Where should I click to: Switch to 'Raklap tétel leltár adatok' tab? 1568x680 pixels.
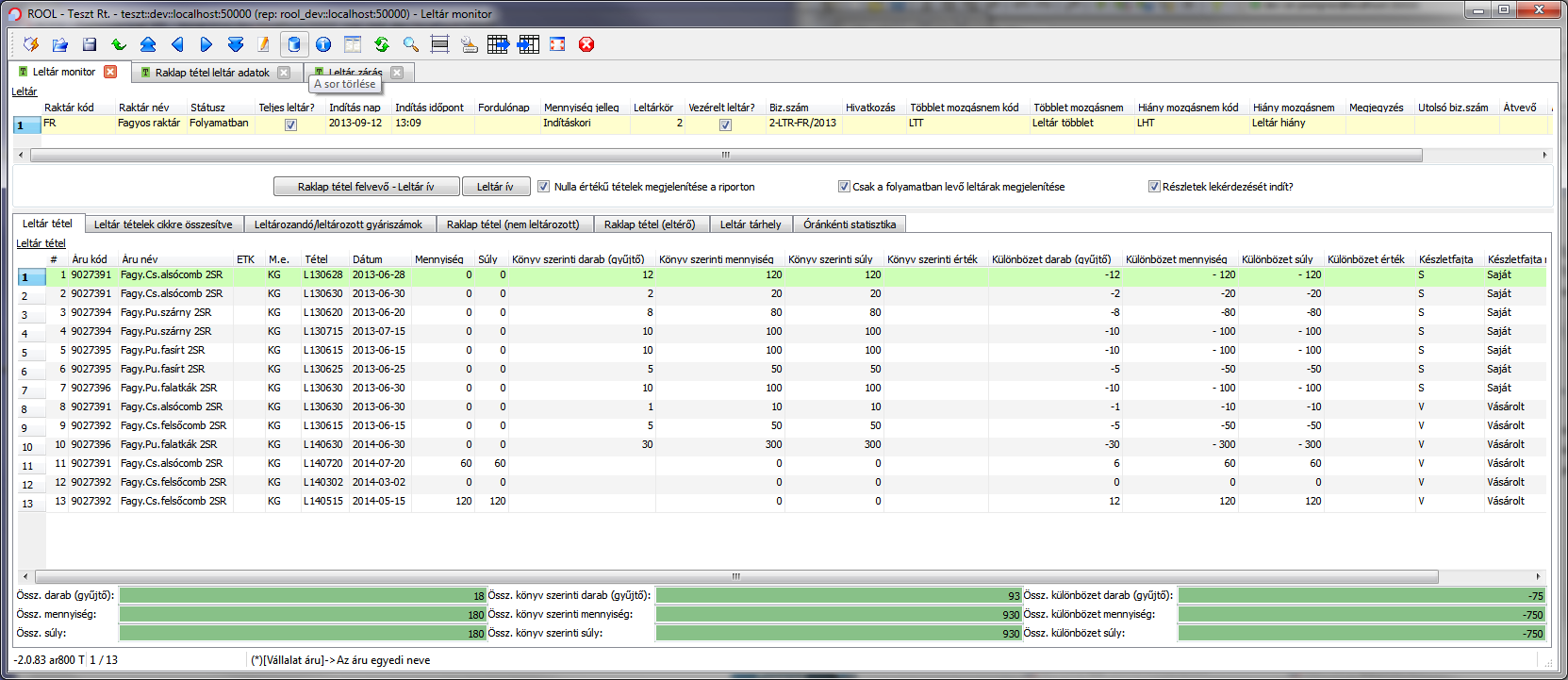(x=212, y=73)
